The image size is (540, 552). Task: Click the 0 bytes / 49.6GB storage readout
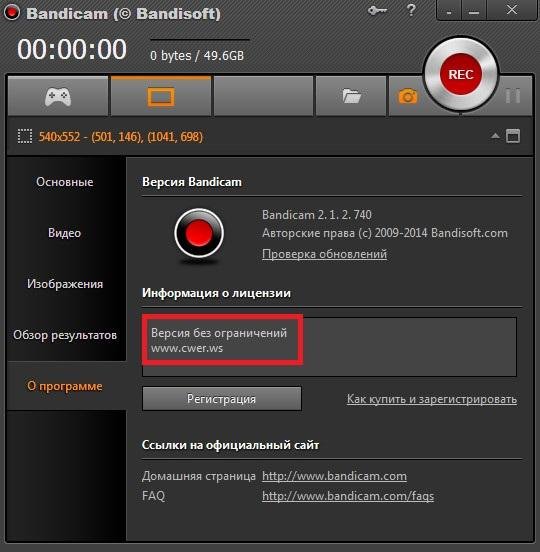197,56
